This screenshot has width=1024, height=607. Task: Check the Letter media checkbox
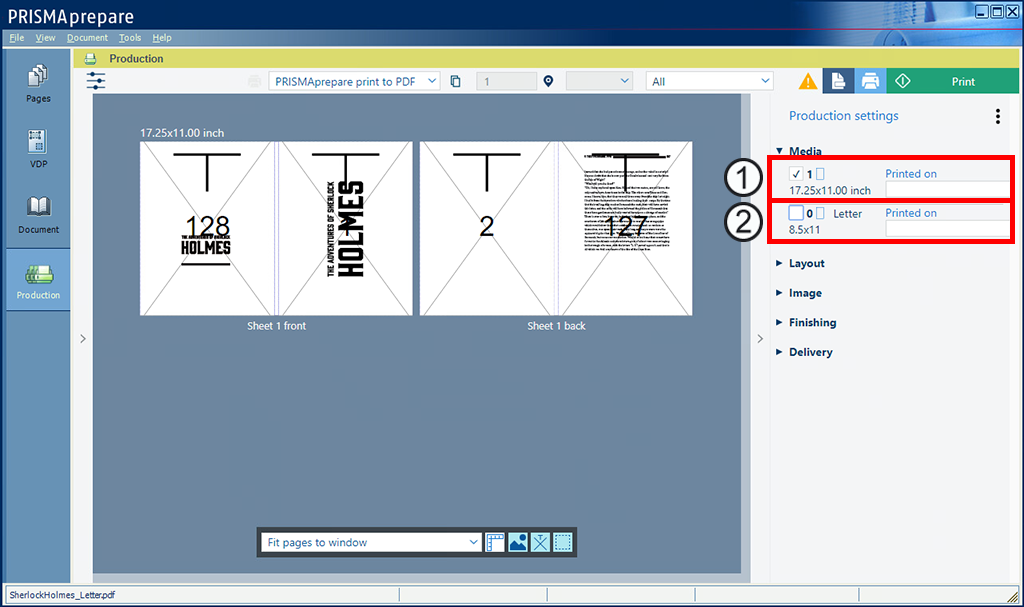pyautogui.click(x=795, y=213)
